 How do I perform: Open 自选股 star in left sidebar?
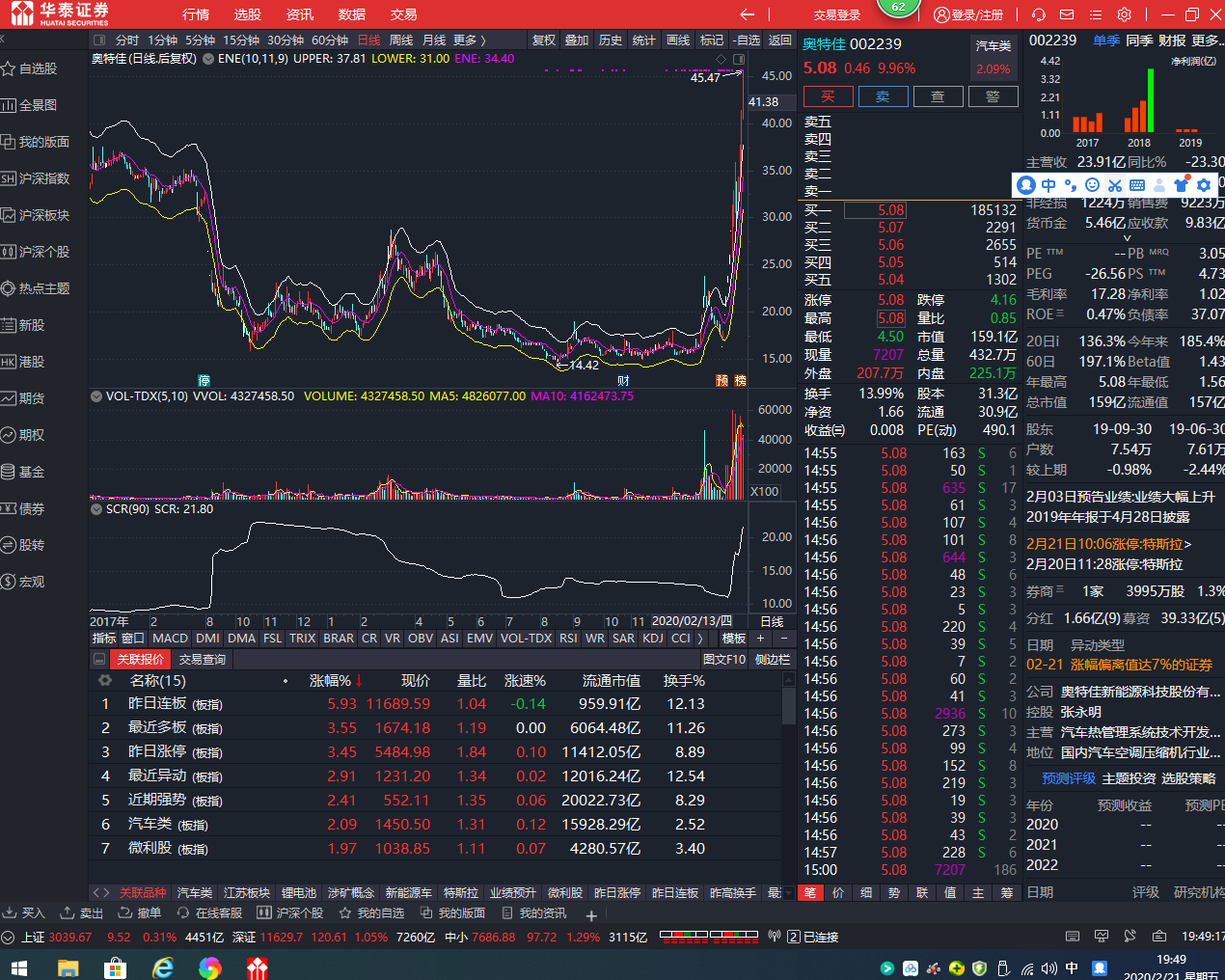click(10, 68)
